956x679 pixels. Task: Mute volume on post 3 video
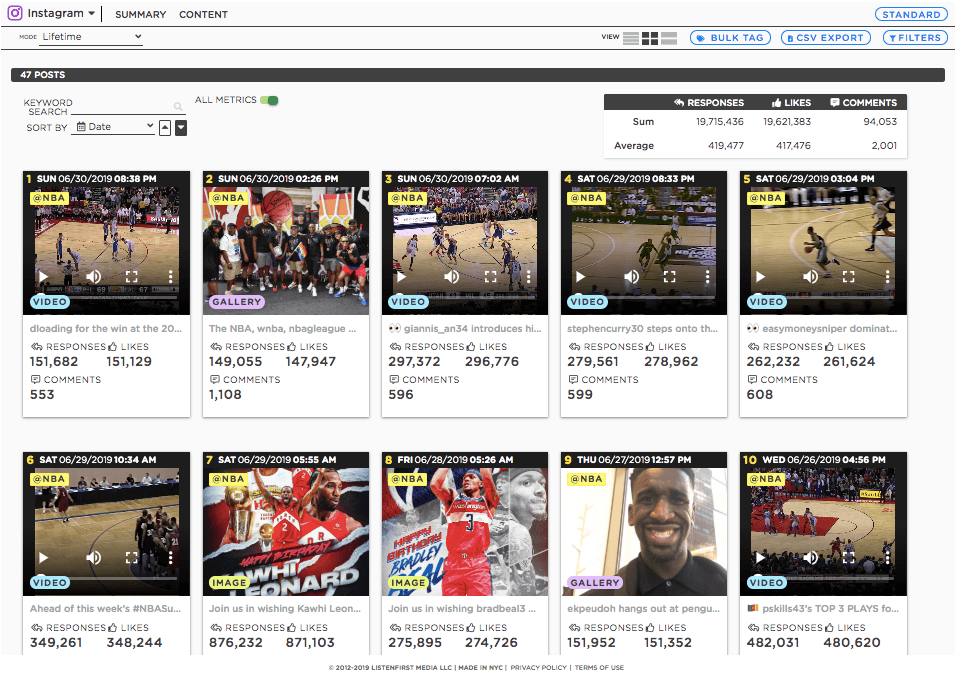click(451, 276)
